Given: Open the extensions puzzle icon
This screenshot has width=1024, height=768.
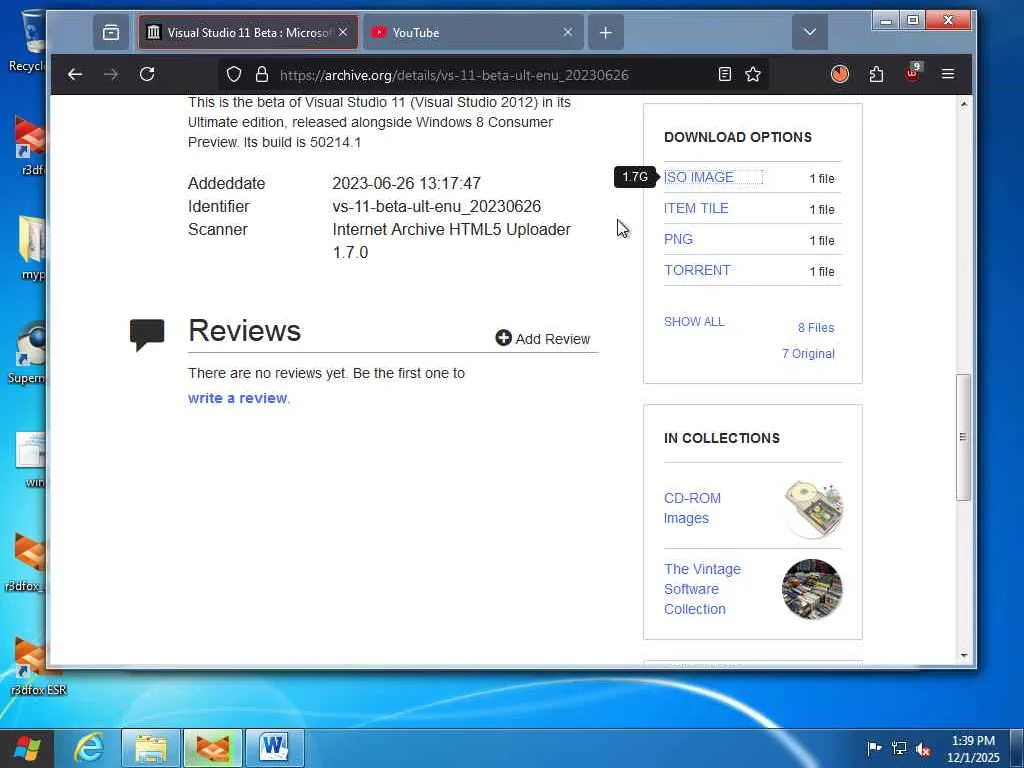Looking at the screenshot, I should [876, 74].
